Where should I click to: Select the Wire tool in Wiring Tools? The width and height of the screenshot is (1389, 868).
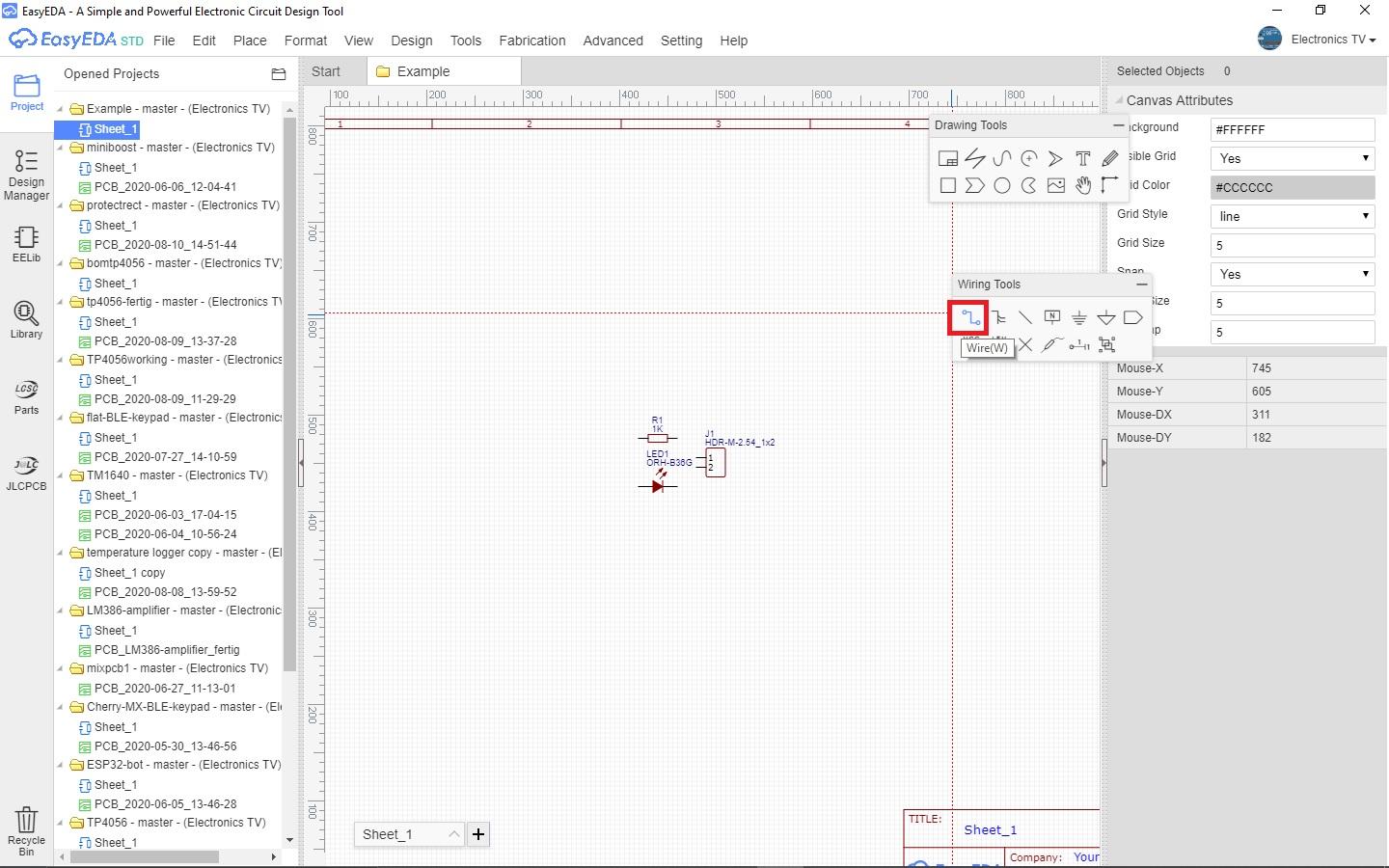[x=967, y=317]
